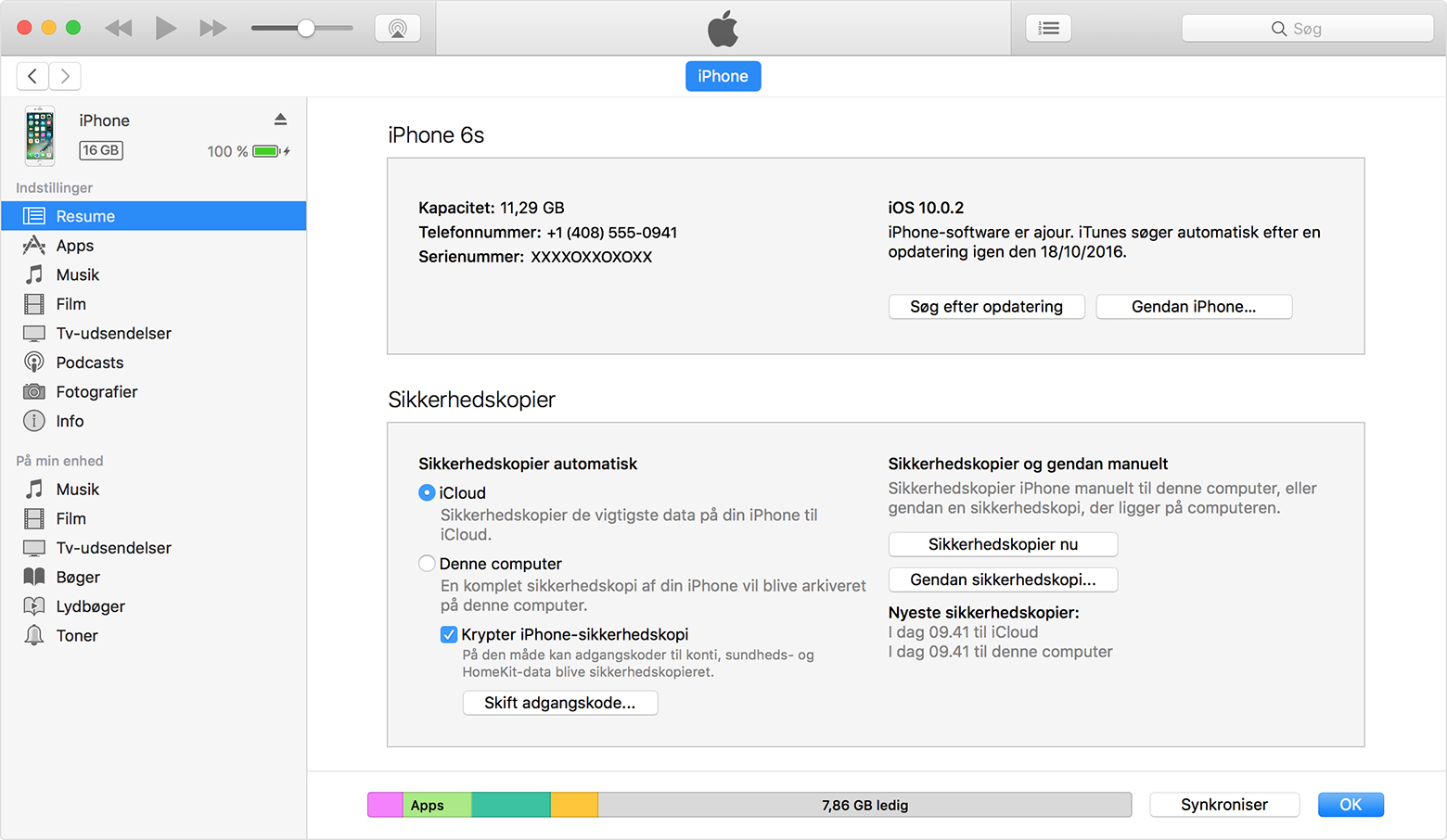Click the iOS 10.0.2 version text
The height and width of the screenshot is (840, 1447).
pyautogui.click(x=926, y=208)
